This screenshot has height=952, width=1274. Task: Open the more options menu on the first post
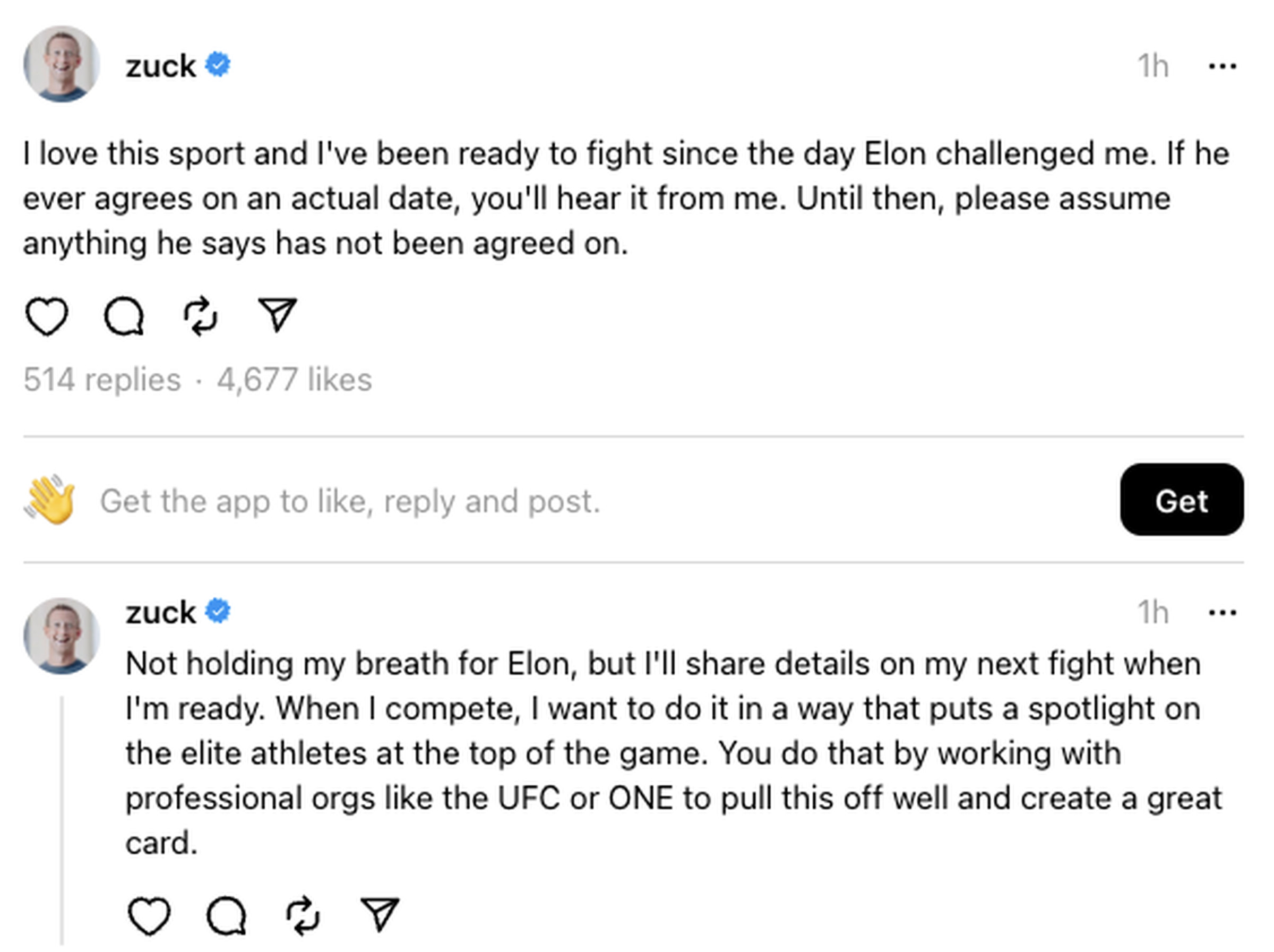coord(1220,65)
